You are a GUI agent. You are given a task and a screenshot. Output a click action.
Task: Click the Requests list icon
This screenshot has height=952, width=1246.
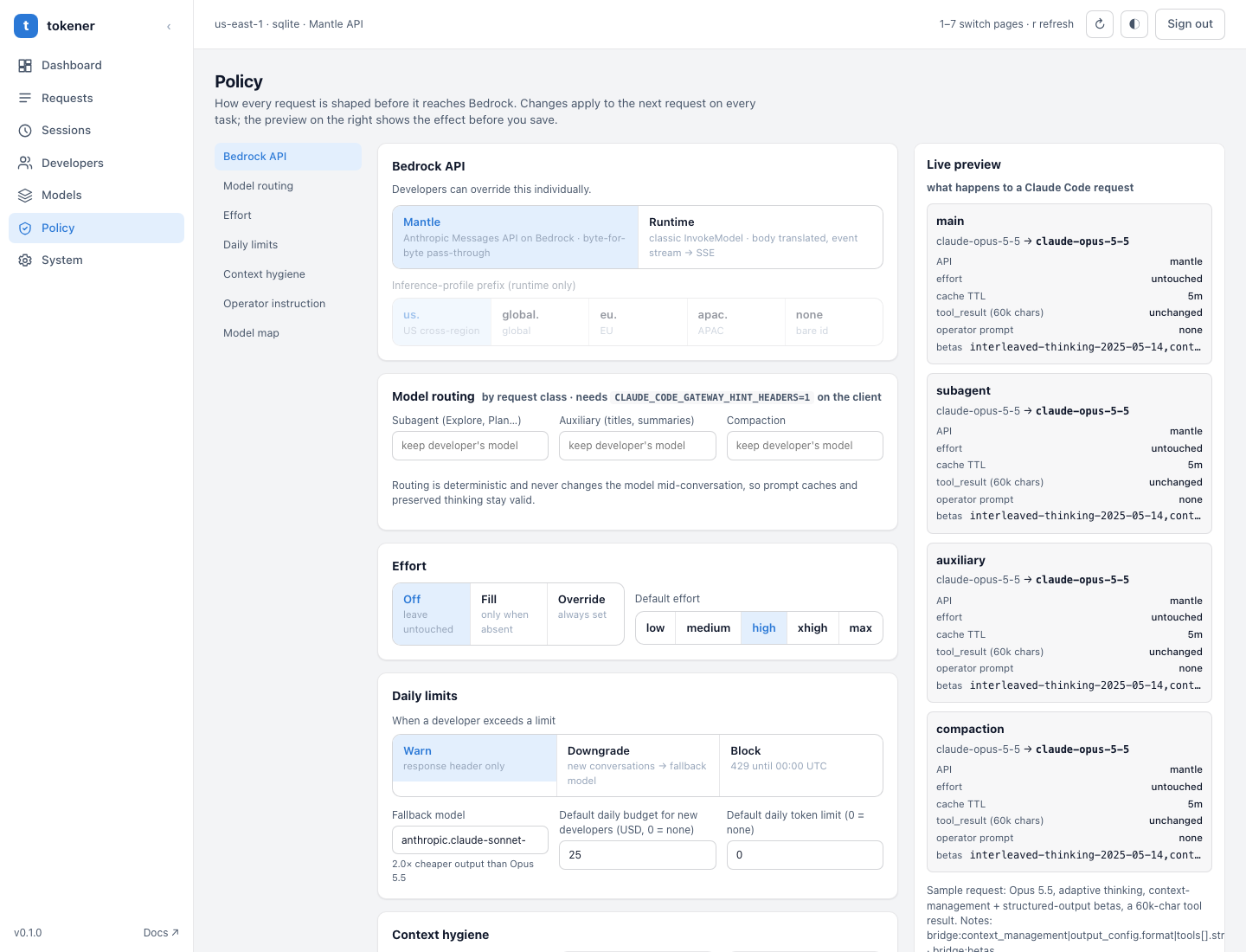[25, 98]
